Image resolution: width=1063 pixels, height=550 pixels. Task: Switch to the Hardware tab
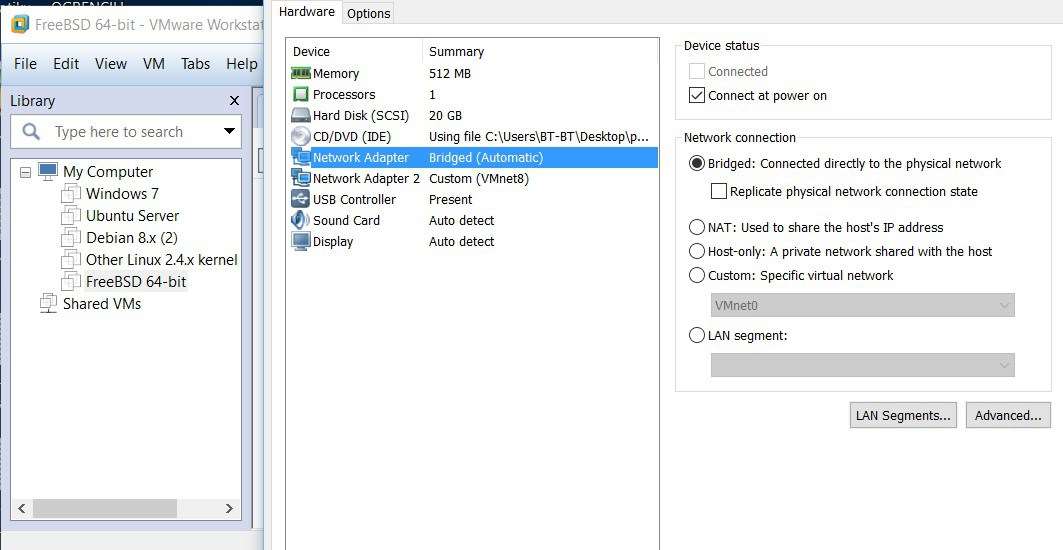(x=306, y=12)
